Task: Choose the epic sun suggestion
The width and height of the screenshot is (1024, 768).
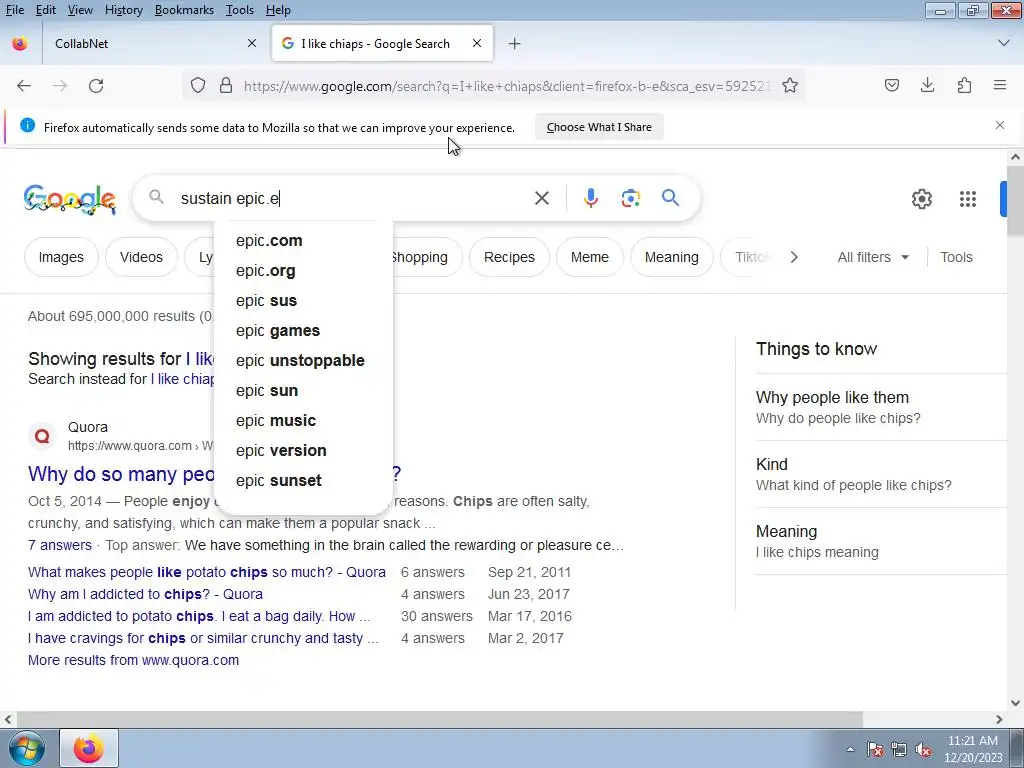Action: 304,391
